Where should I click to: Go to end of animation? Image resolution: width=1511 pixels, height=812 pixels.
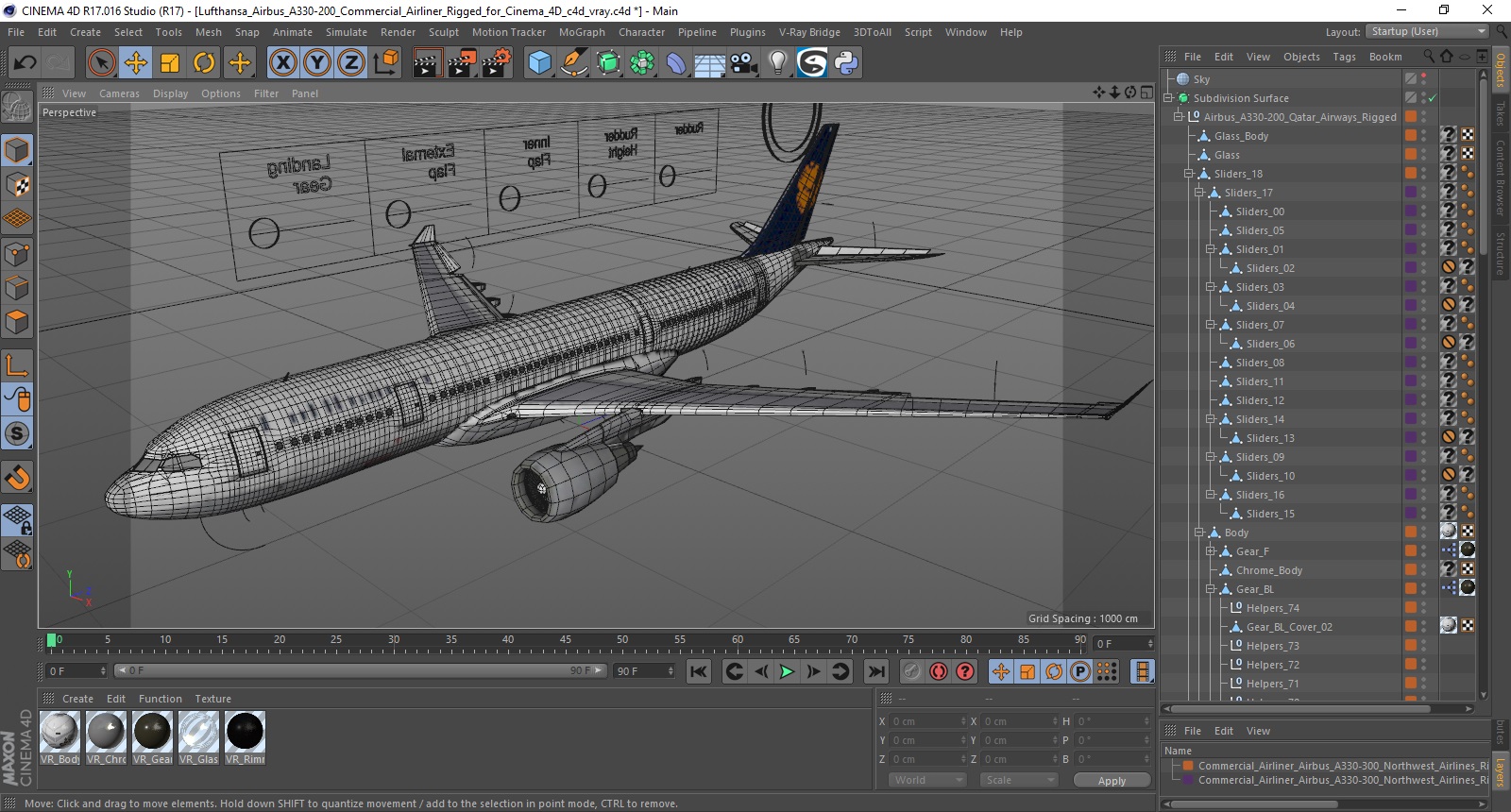876,671
